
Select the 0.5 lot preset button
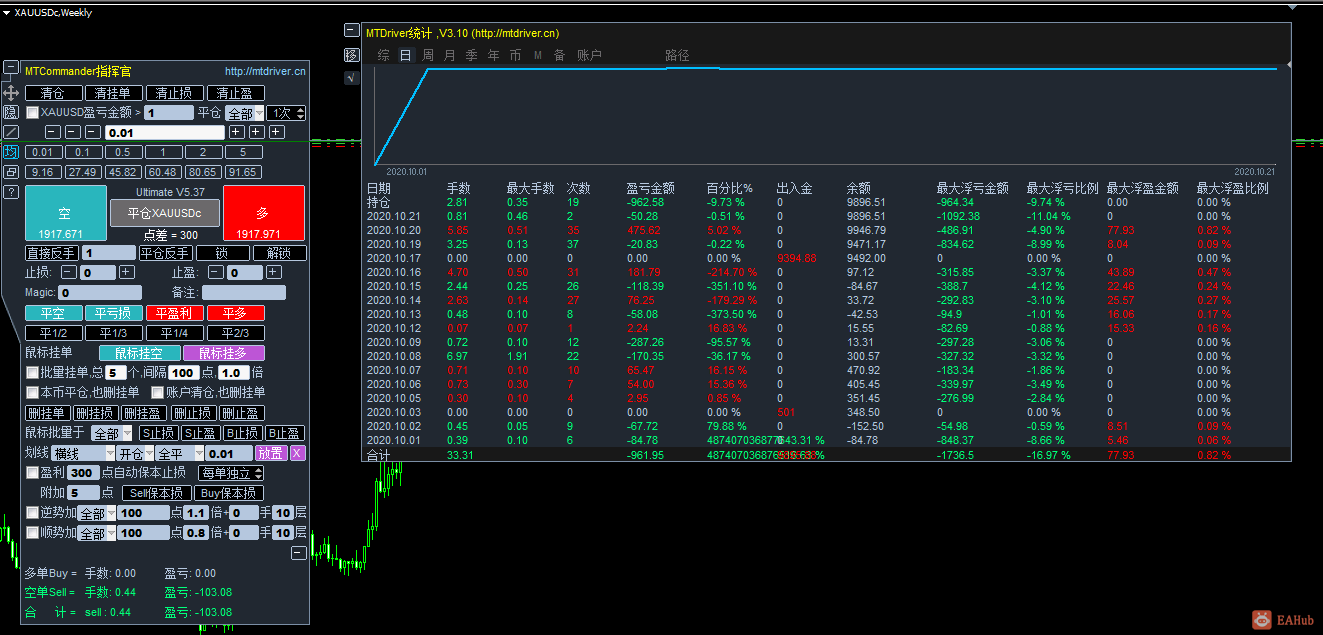click(x=122, y=153)
